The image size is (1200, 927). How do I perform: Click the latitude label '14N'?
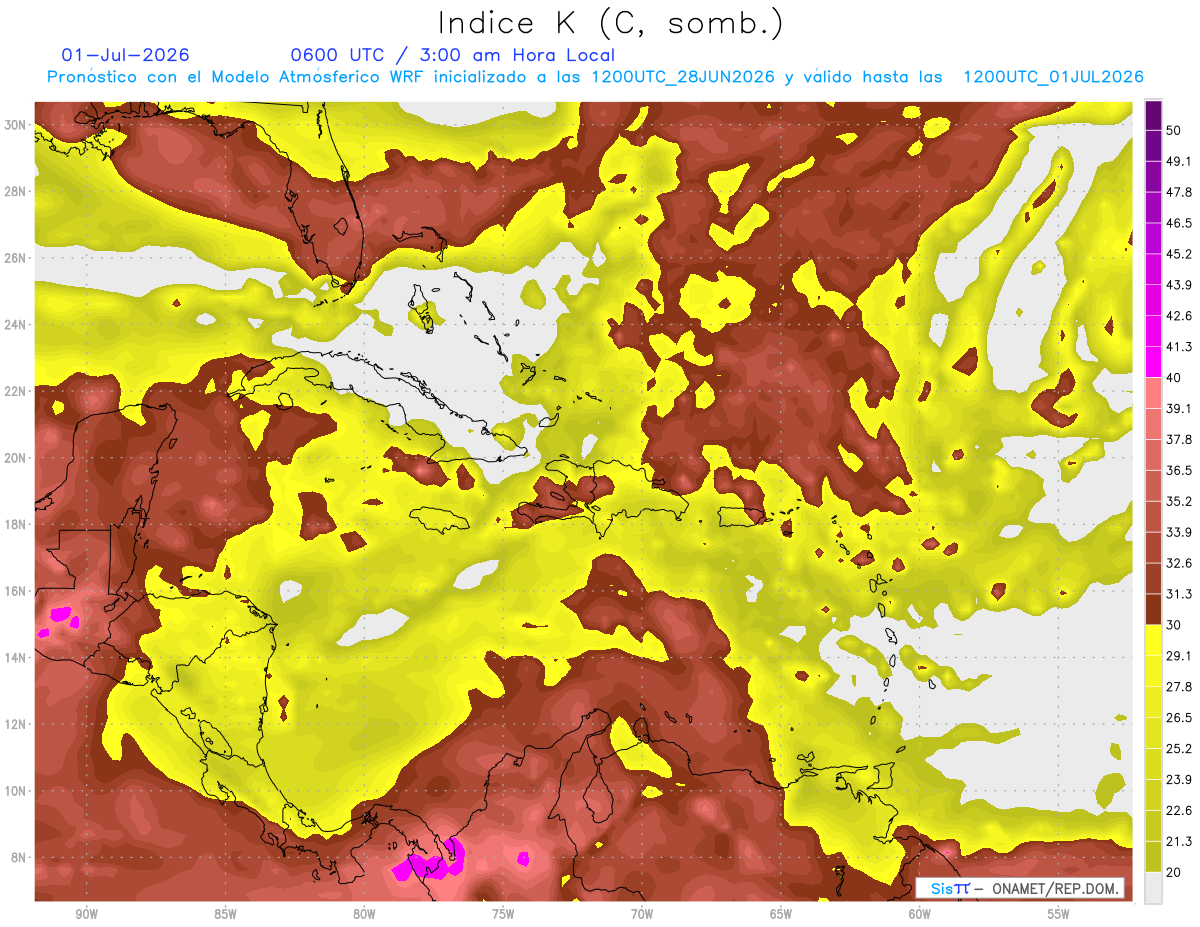(x=15, y=658)
